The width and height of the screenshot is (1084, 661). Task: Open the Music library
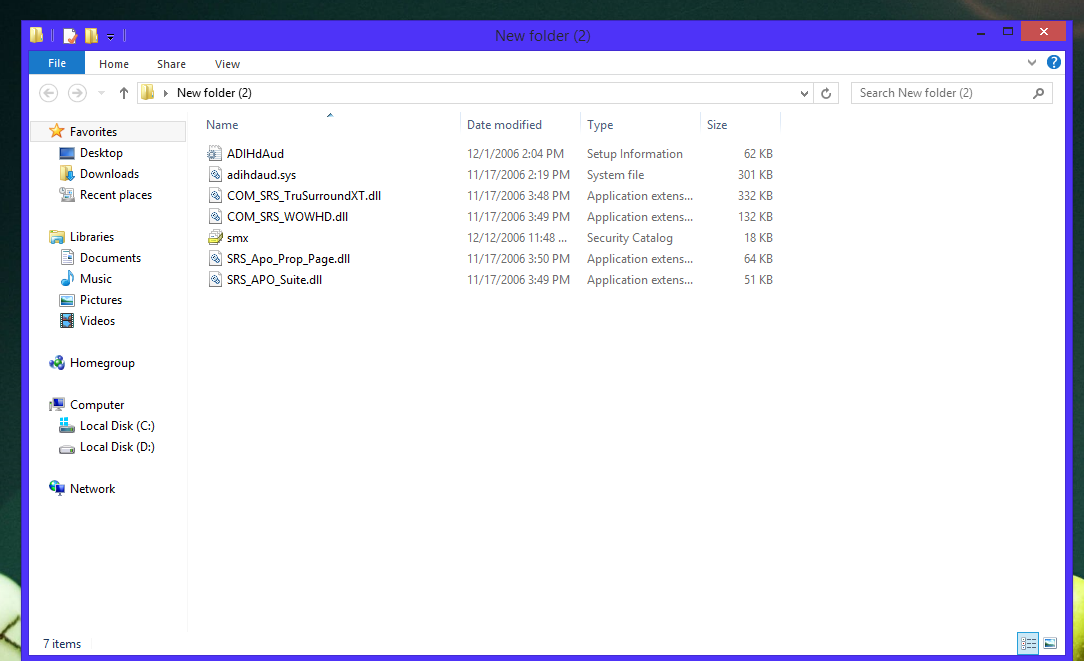click(x=95, y=279)
